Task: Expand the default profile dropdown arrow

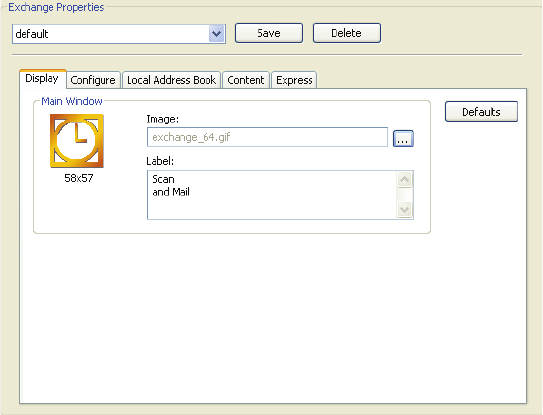Action: [x=217, y=34]
